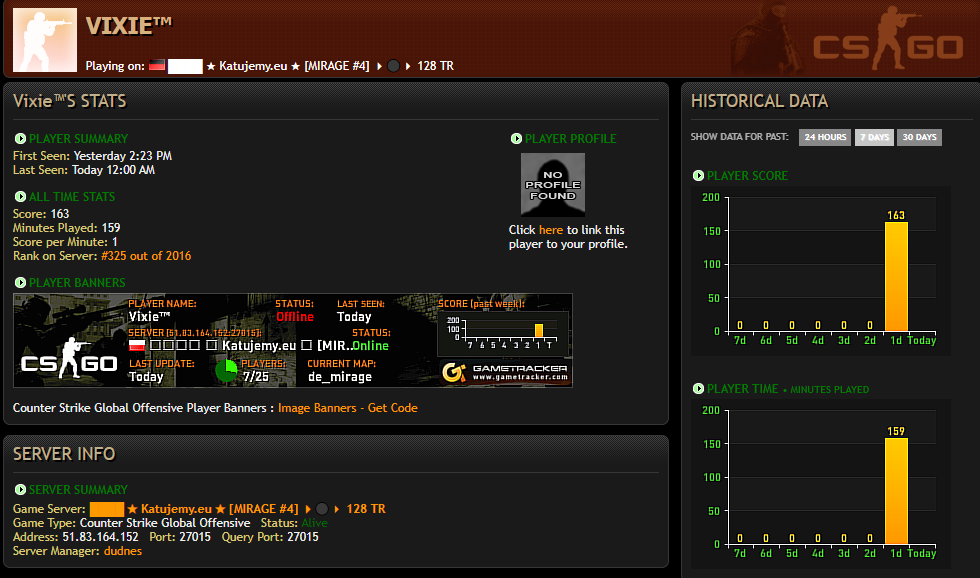
Task: Click the German flag next to Playing on
Action: (157, 65)
